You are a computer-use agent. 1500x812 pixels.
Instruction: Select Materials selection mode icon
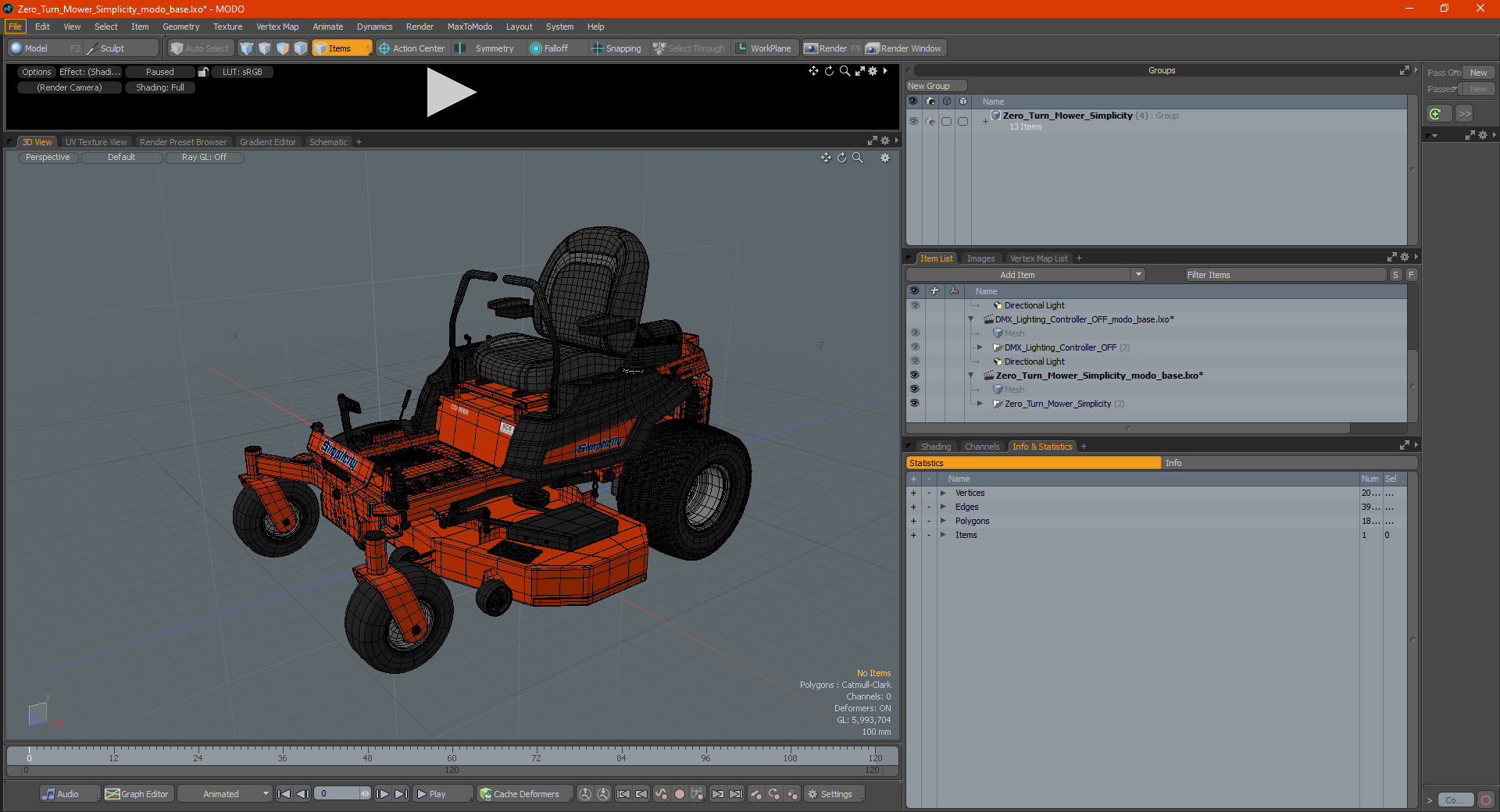(x=301, y=48)
